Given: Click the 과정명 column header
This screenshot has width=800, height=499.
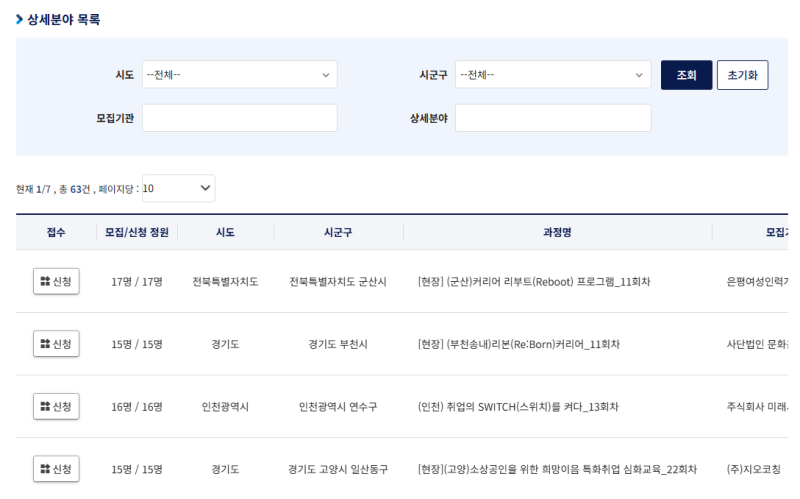Looking at the screenshot, I should click(x=557, y=232).
